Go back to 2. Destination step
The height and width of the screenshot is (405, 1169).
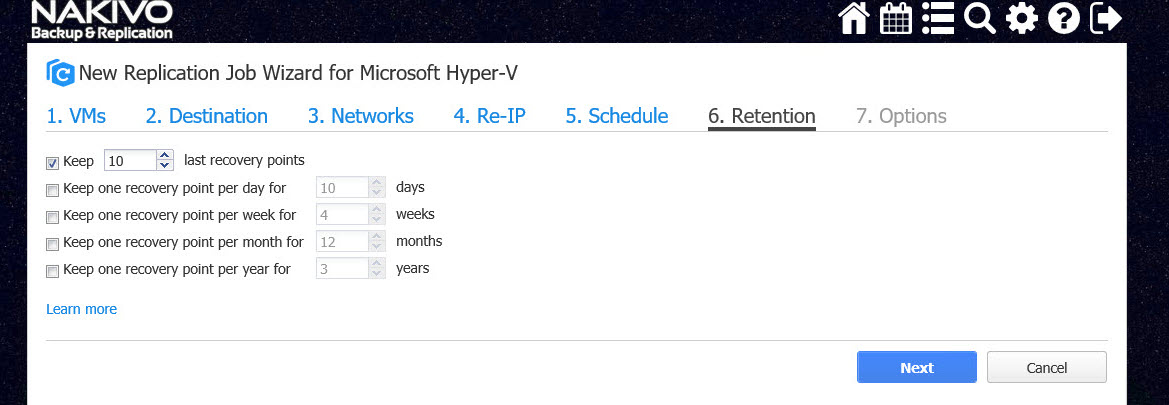click(206, 116)
